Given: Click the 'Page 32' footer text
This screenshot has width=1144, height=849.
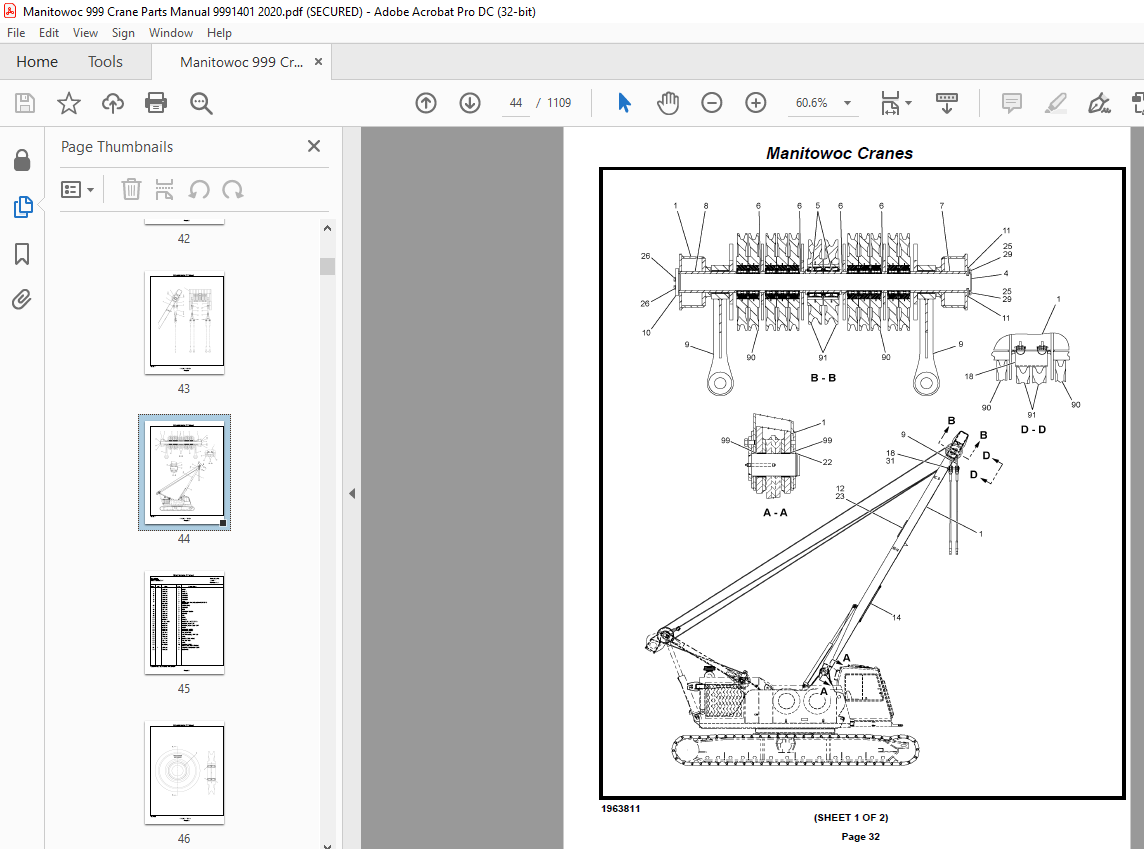Looking at the screenshot, I should (860, 837).
